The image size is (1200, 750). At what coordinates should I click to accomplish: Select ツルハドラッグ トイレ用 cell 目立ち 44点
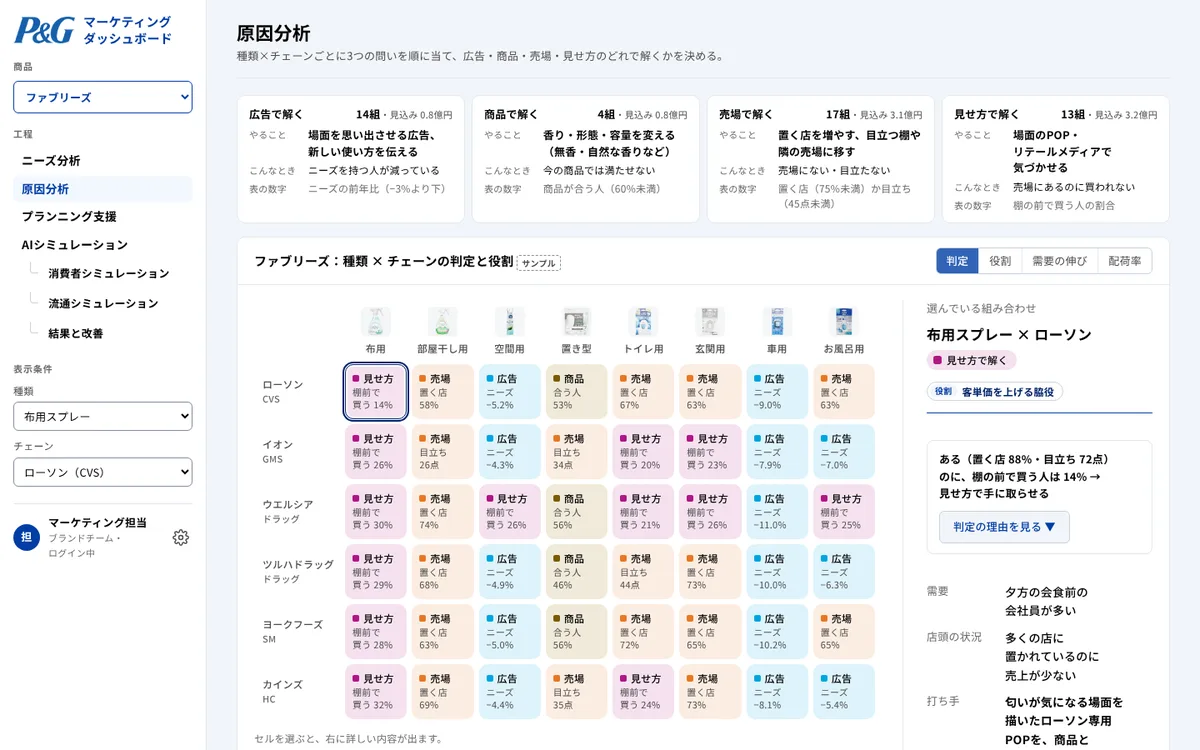click(x=644, y=572)
